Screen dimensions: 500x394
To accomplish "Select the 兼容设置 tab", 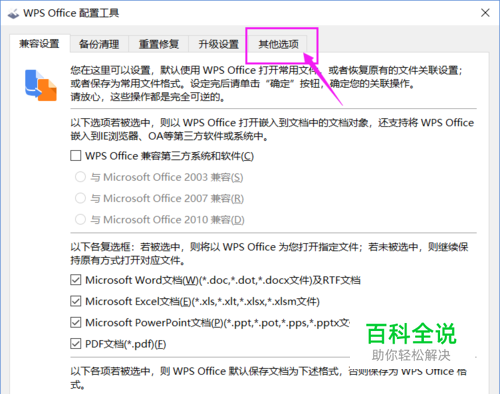I will coord(39,43).
